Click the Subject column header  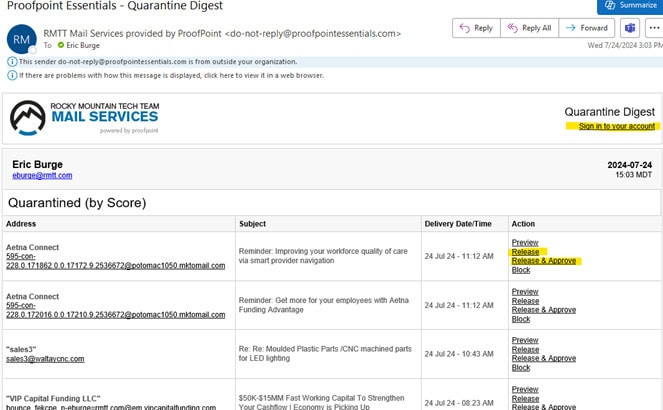click(252, 224)
